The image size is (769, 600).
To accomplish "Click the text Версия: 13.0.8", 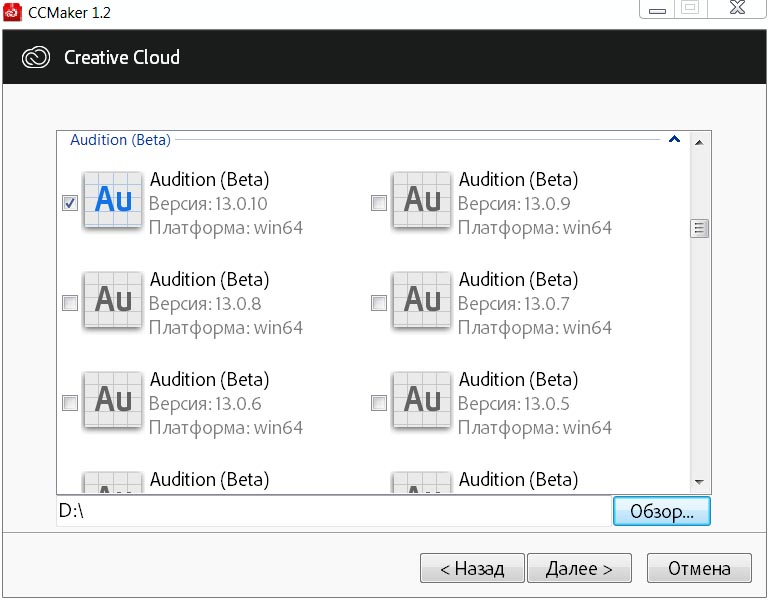I will [205, 303].
